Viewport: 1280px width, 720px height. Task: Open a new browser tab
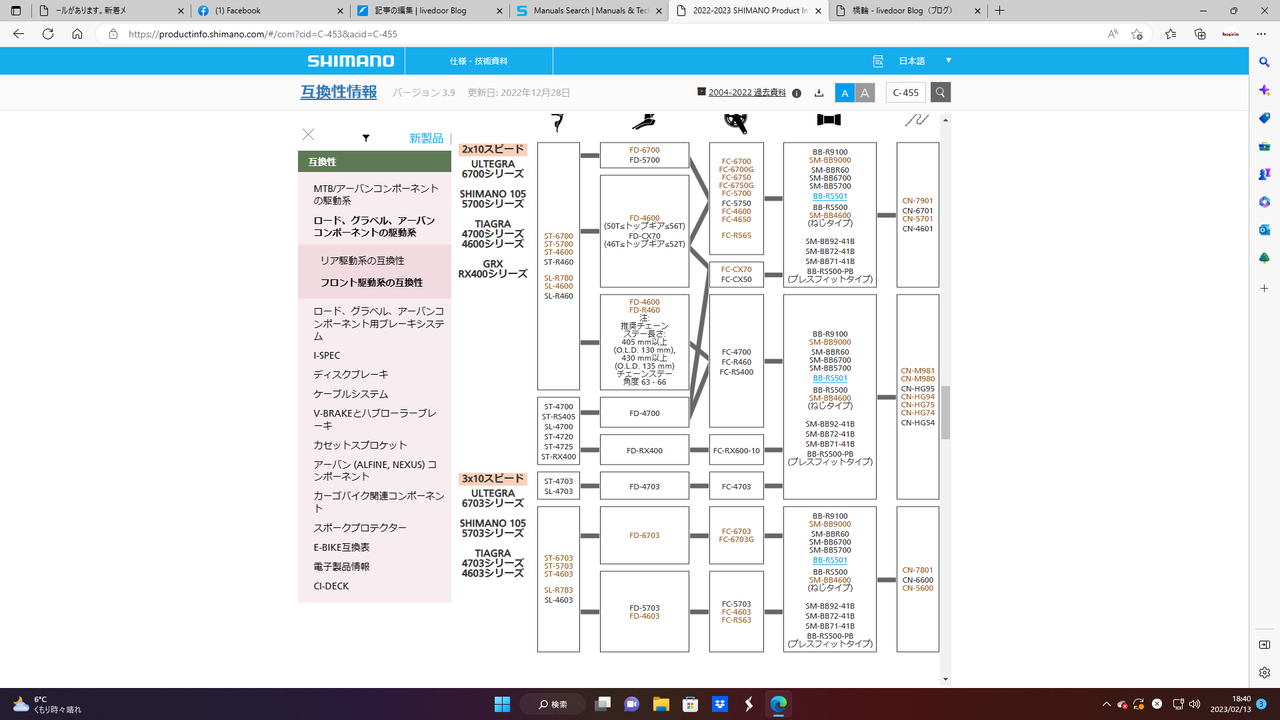click(x=999, y=11)
